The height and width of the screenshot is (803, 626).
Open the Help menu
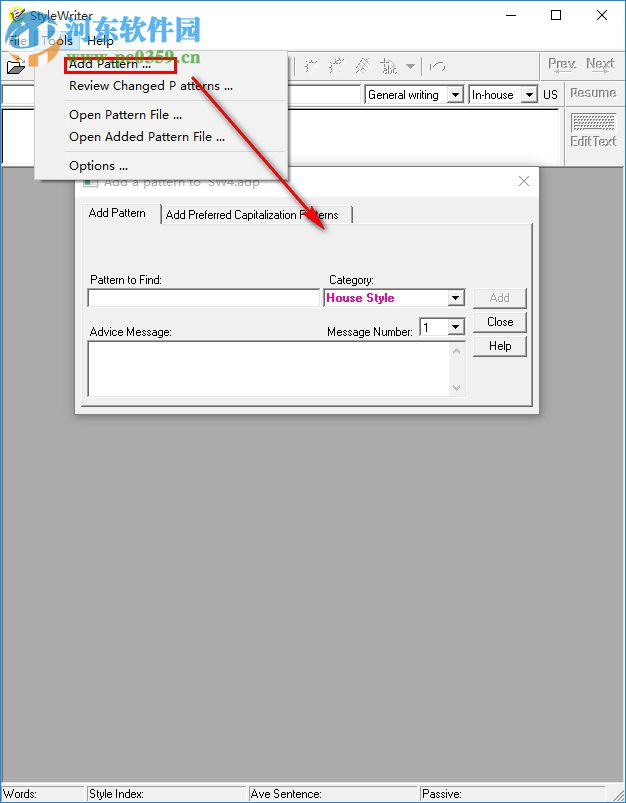coord(100,40)
